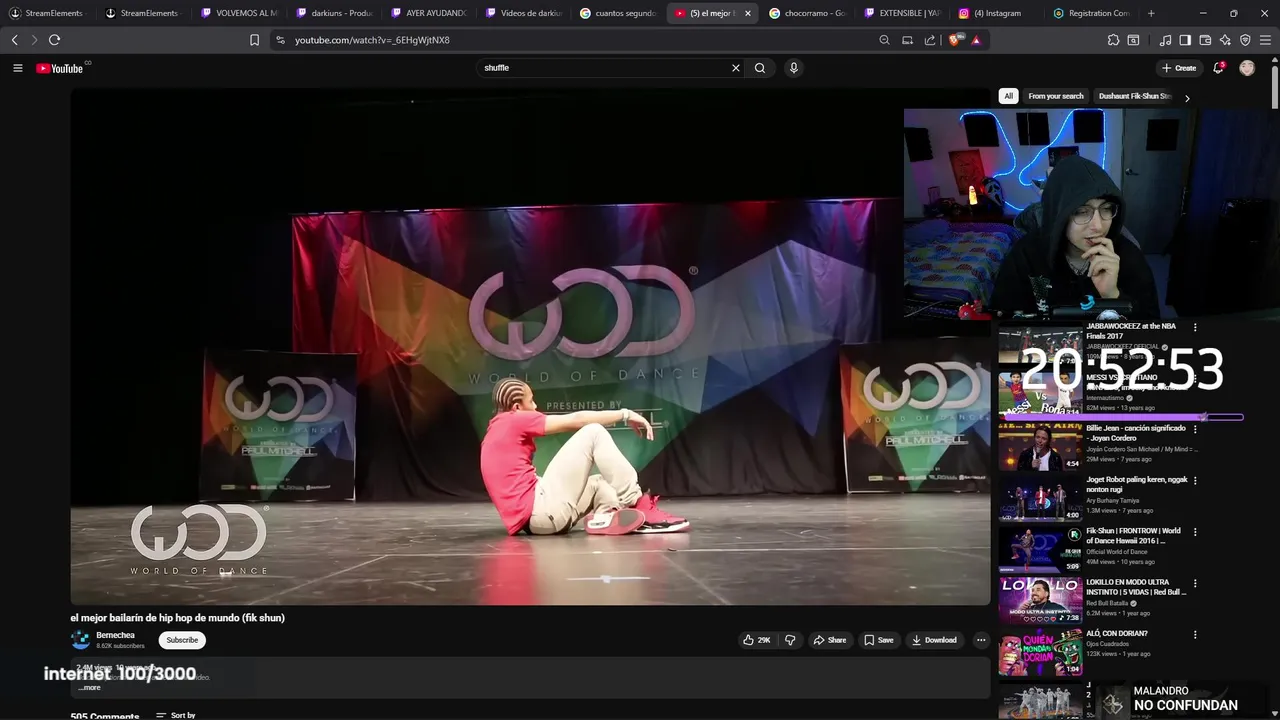
Task: Open Fik-Shun FRONTROW video thumbnail
Action: coord(1040,549)
